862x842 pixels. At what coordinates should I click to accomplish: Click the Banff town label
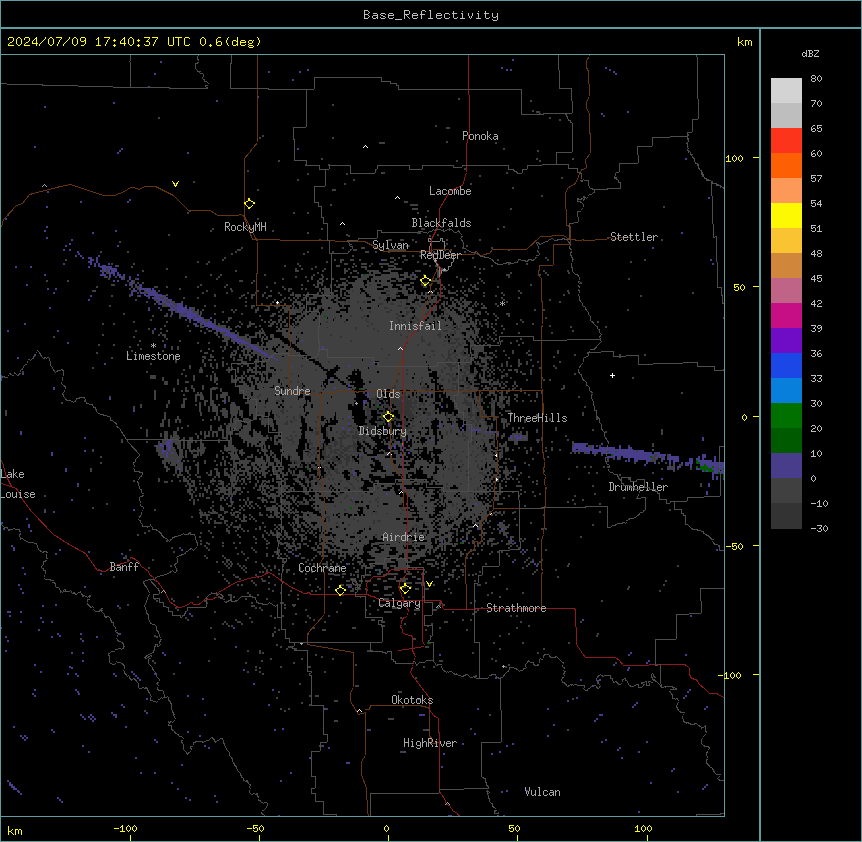click(x=124, y=567)
